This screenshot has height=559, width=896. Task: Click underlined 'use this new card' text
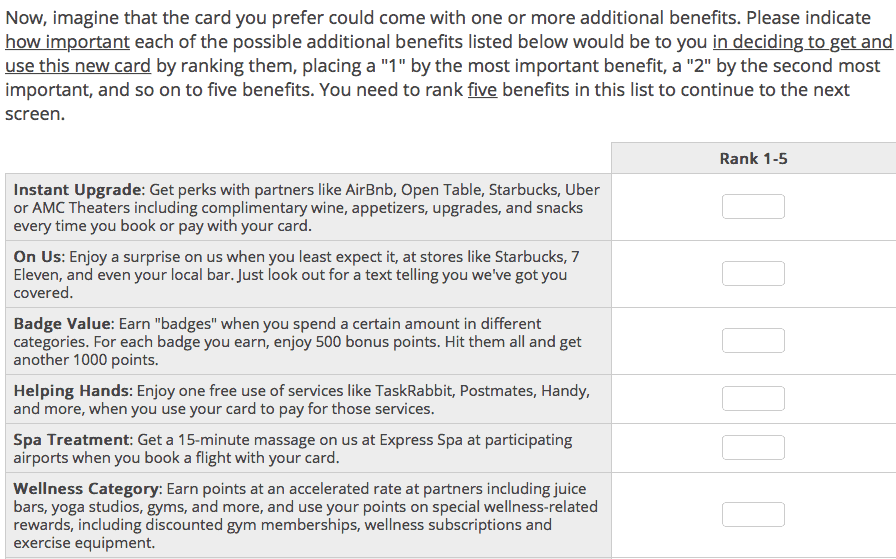[78, 66]
